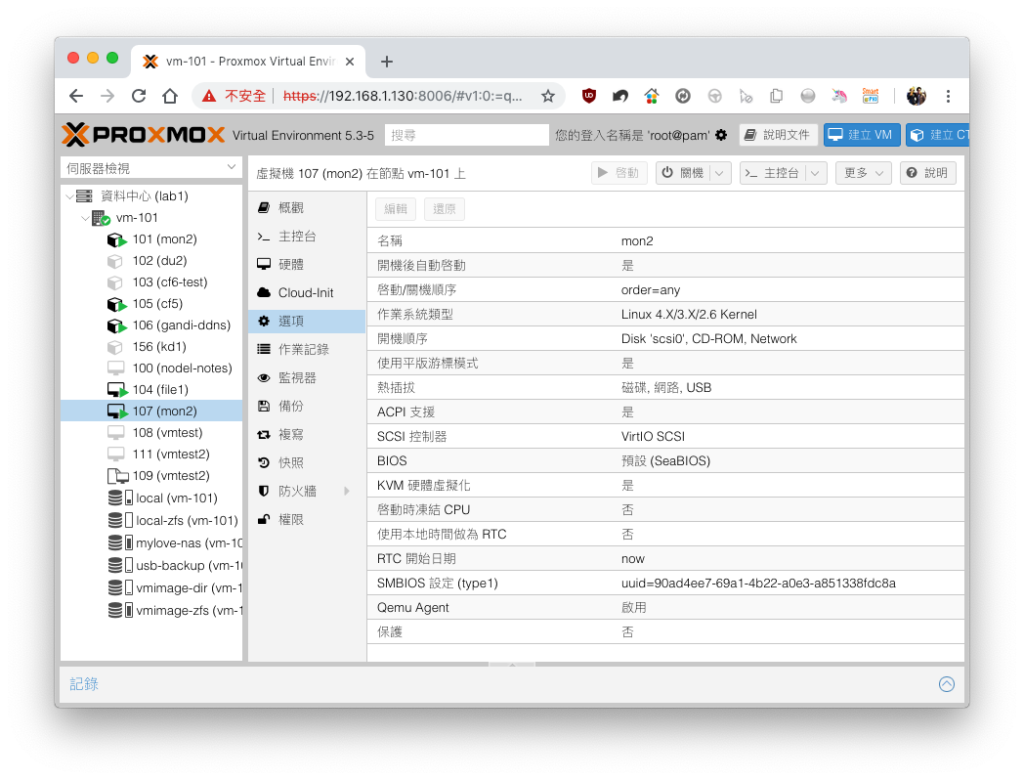The width and height of the screenshot is (1024, 780).
Task: Open the Cloud-Init tab
Action: pos(307,293)
